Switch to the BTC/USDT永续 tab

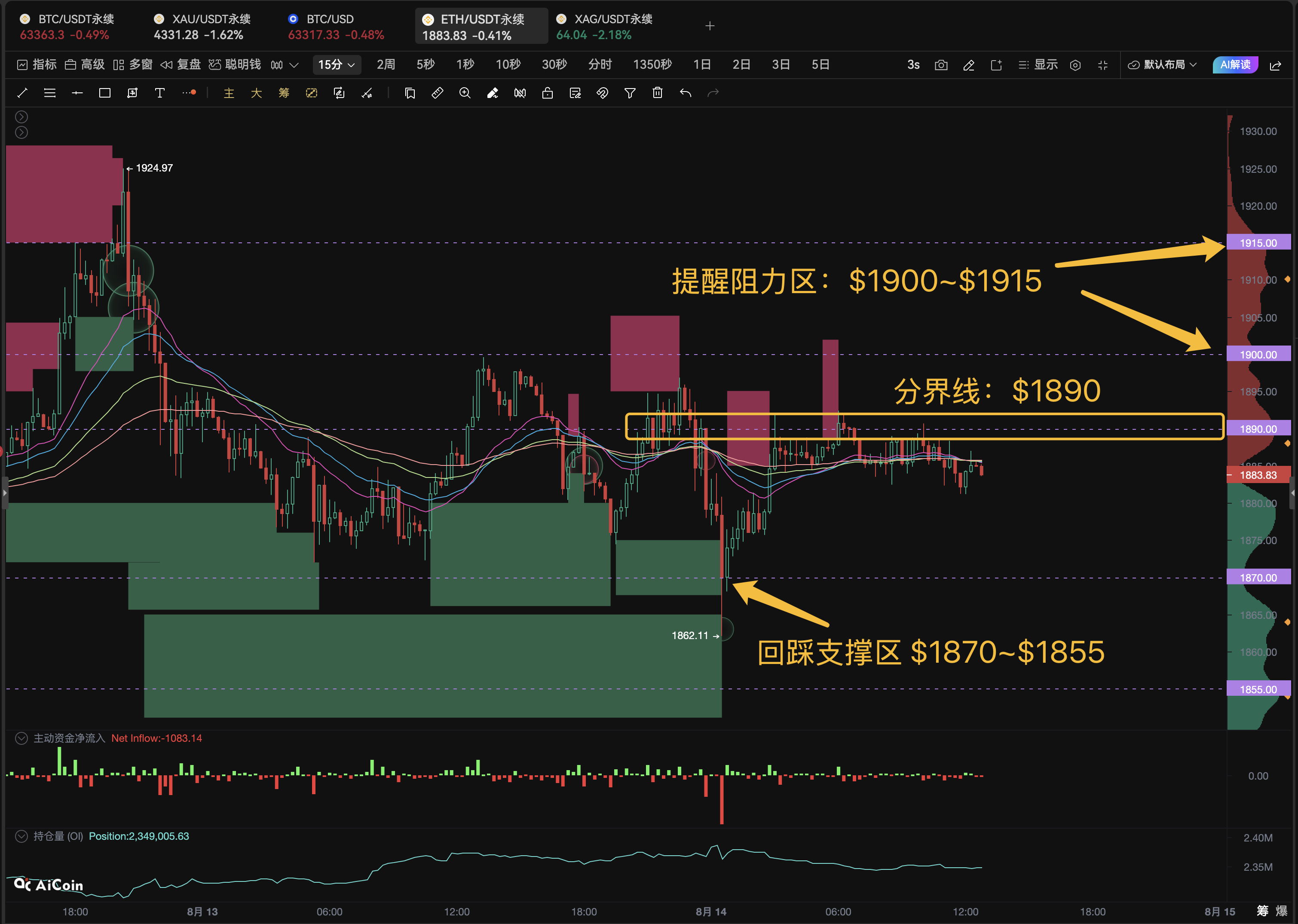coord(67,27)
